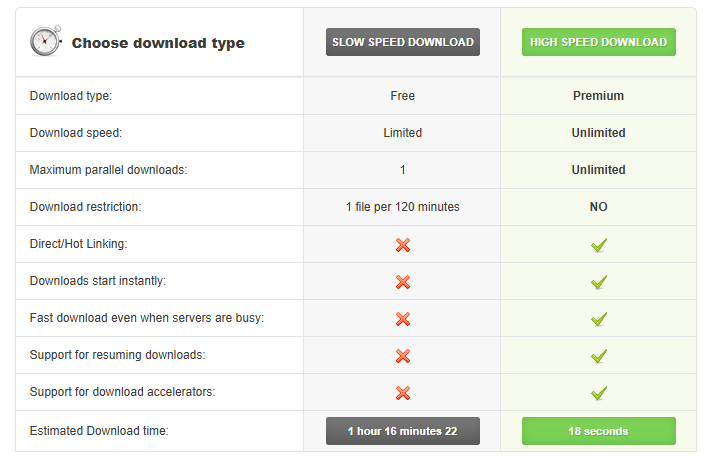Select the '1' parallel downloads value
Screen dimensions: 708x460
point(403,170)
